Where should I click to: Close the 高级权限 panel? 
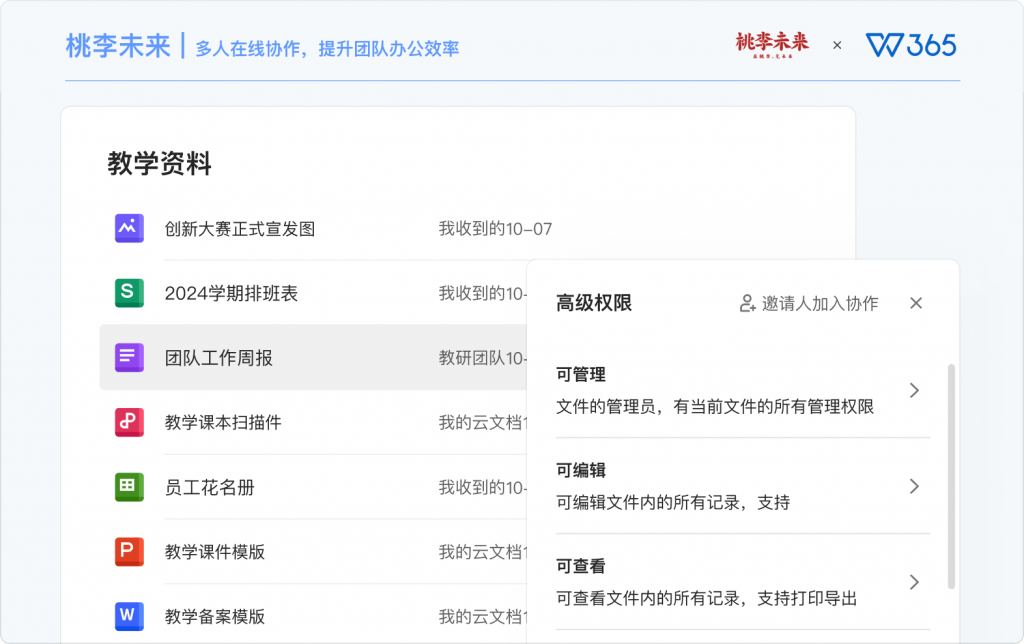click(916, 303)
